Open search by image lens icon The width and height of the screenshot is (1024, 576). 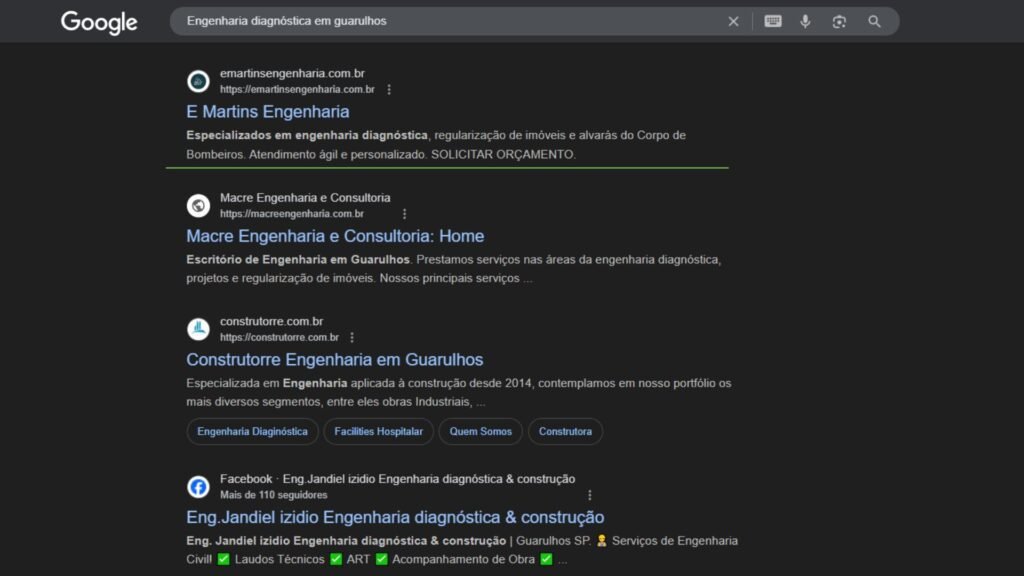pos(839,21)
